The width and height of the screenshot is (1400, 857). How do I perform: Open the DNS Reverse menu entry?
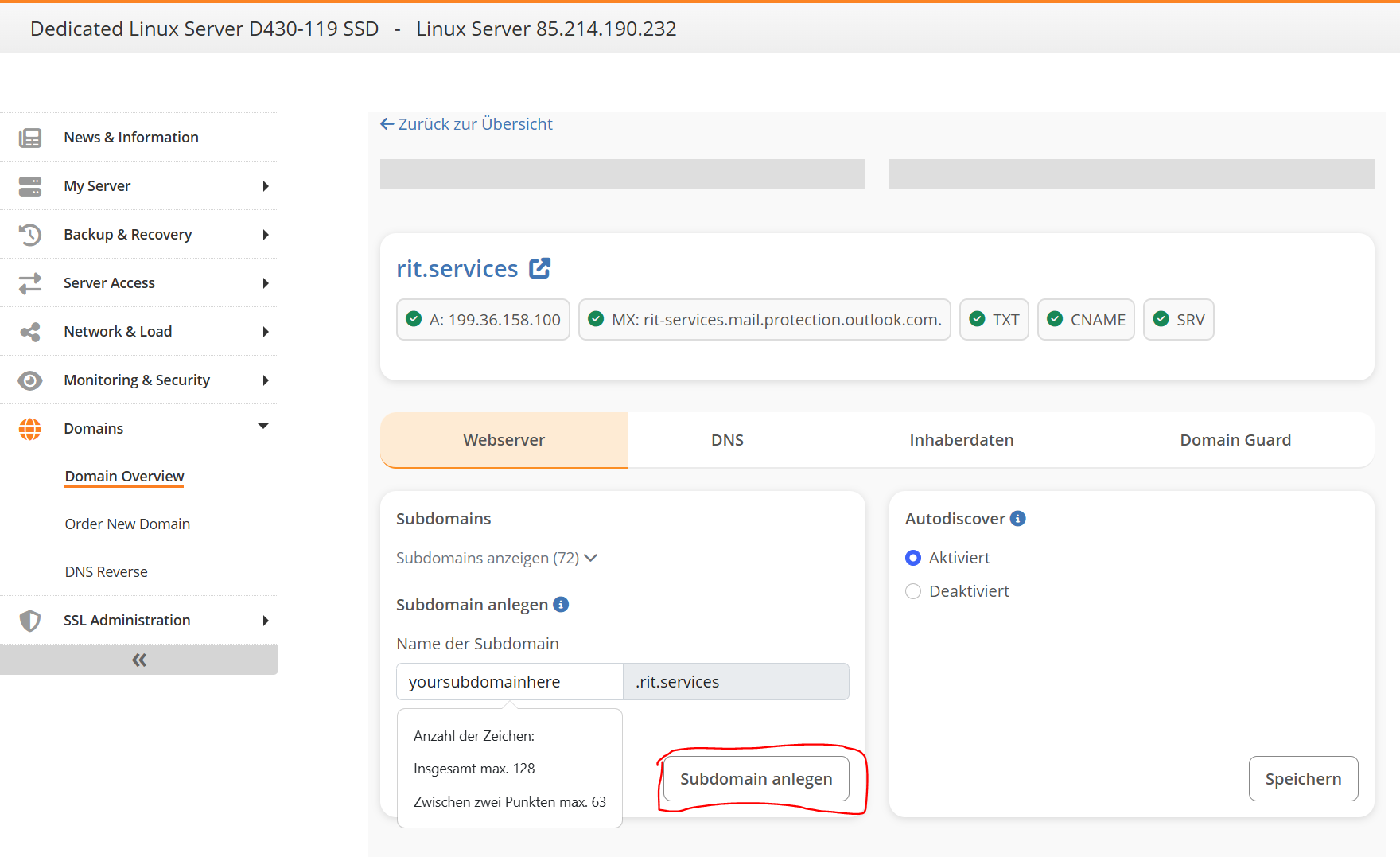click(x=106, y=571)
